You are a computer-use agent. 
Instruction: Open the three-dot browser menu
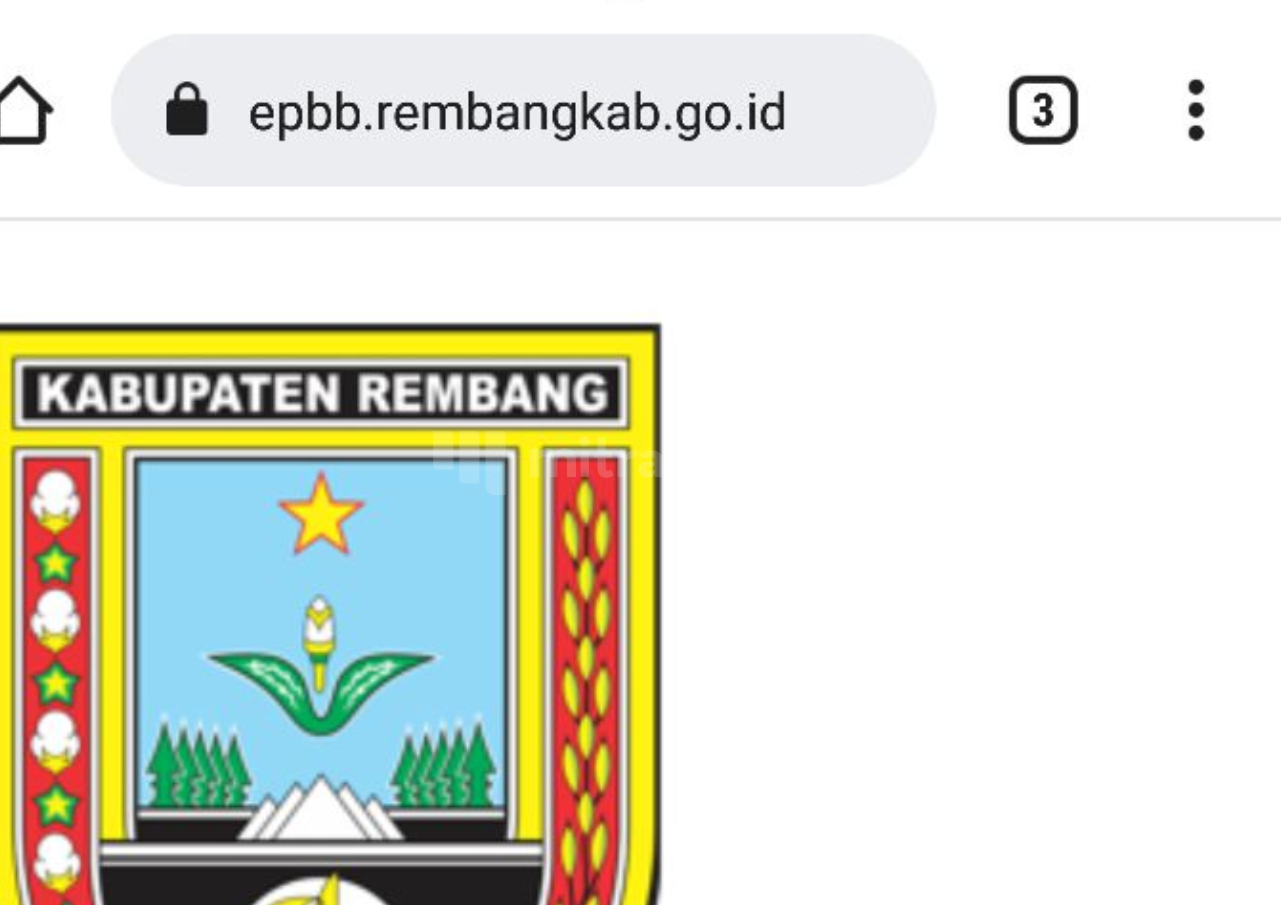[x=1196, y=110]
